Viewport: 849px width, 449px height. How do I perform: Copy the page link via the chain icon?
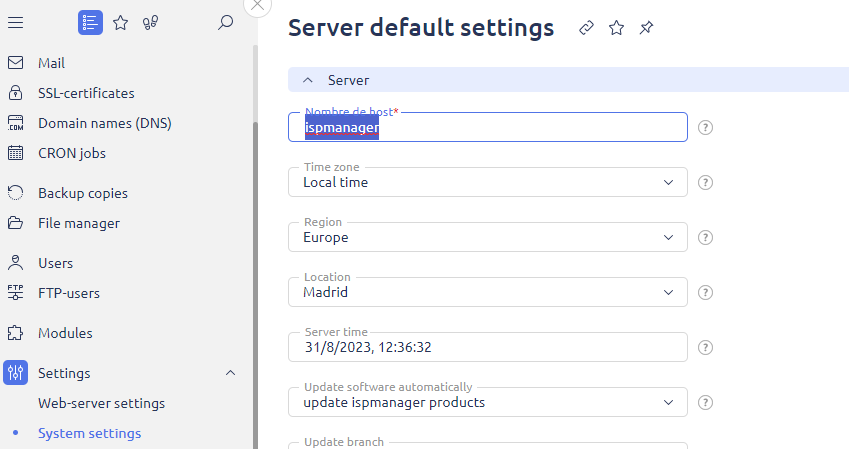click(586, 28)
